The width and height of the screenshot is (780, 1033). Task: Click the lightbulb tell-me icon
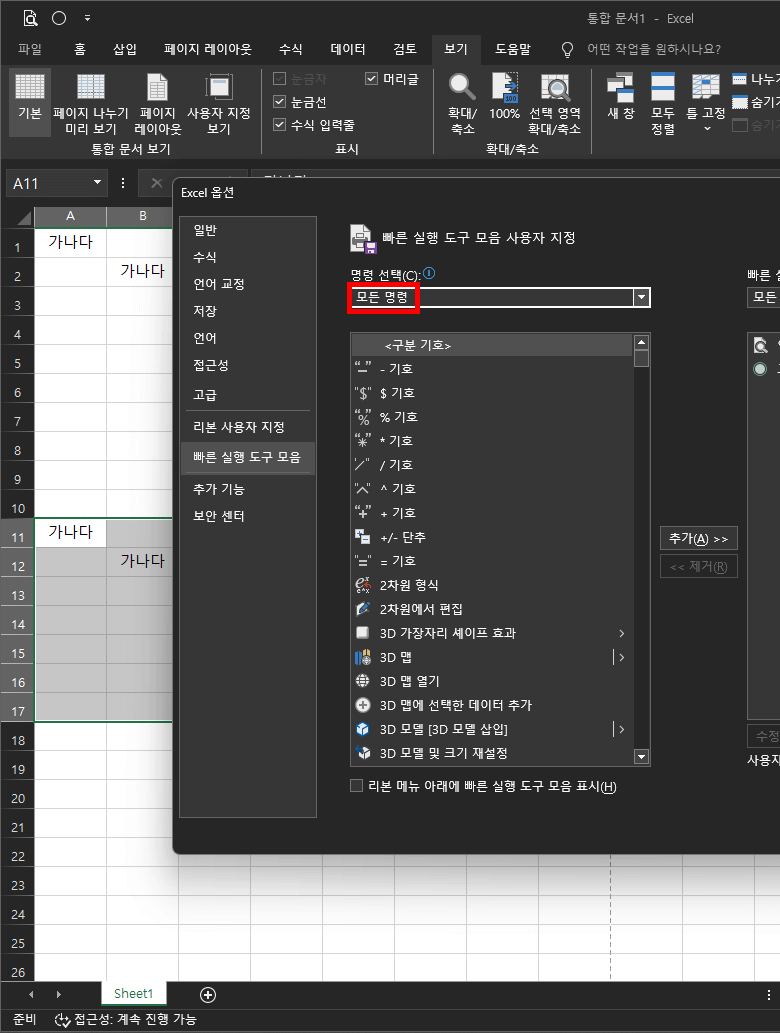567,49
